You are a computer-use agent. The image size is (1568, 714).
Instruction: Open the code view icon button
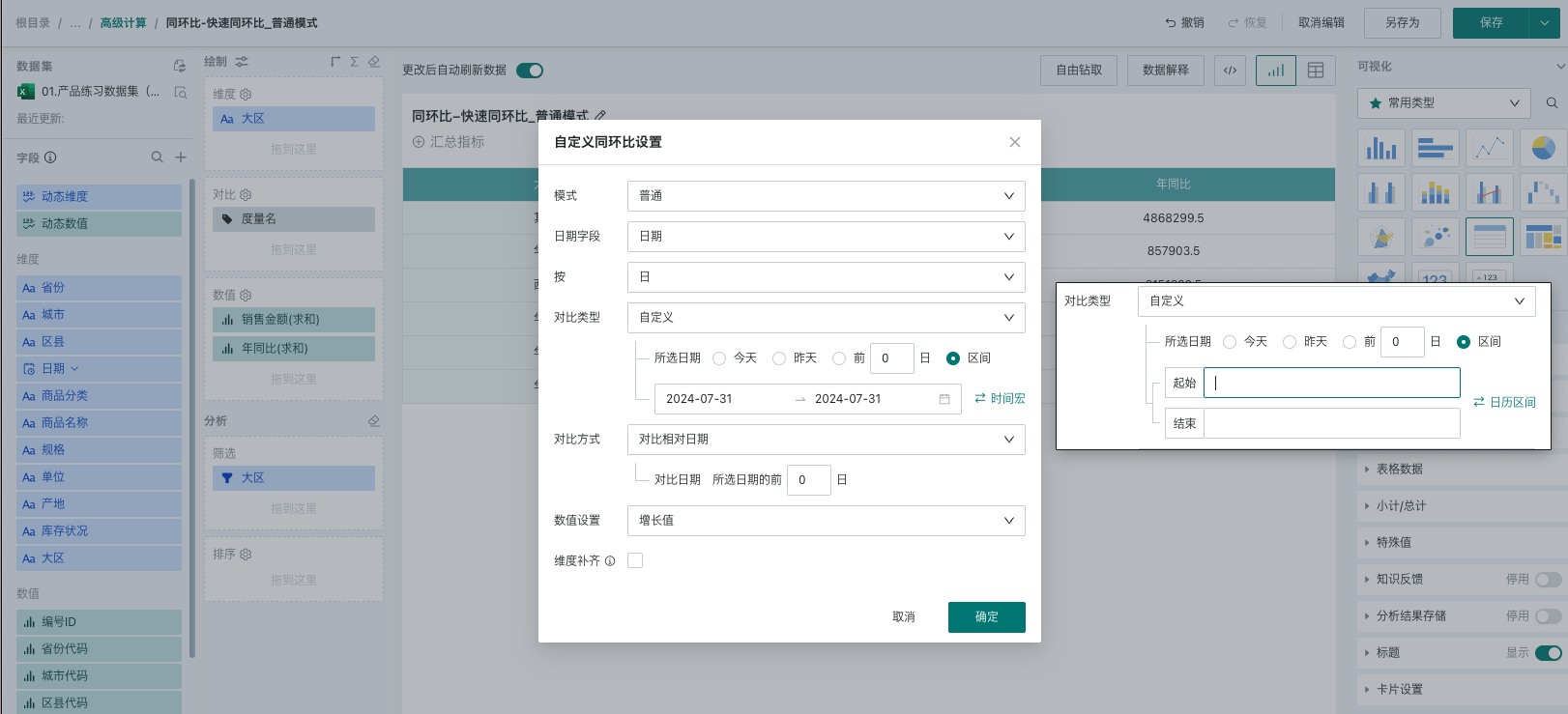tap(1230, 71)
